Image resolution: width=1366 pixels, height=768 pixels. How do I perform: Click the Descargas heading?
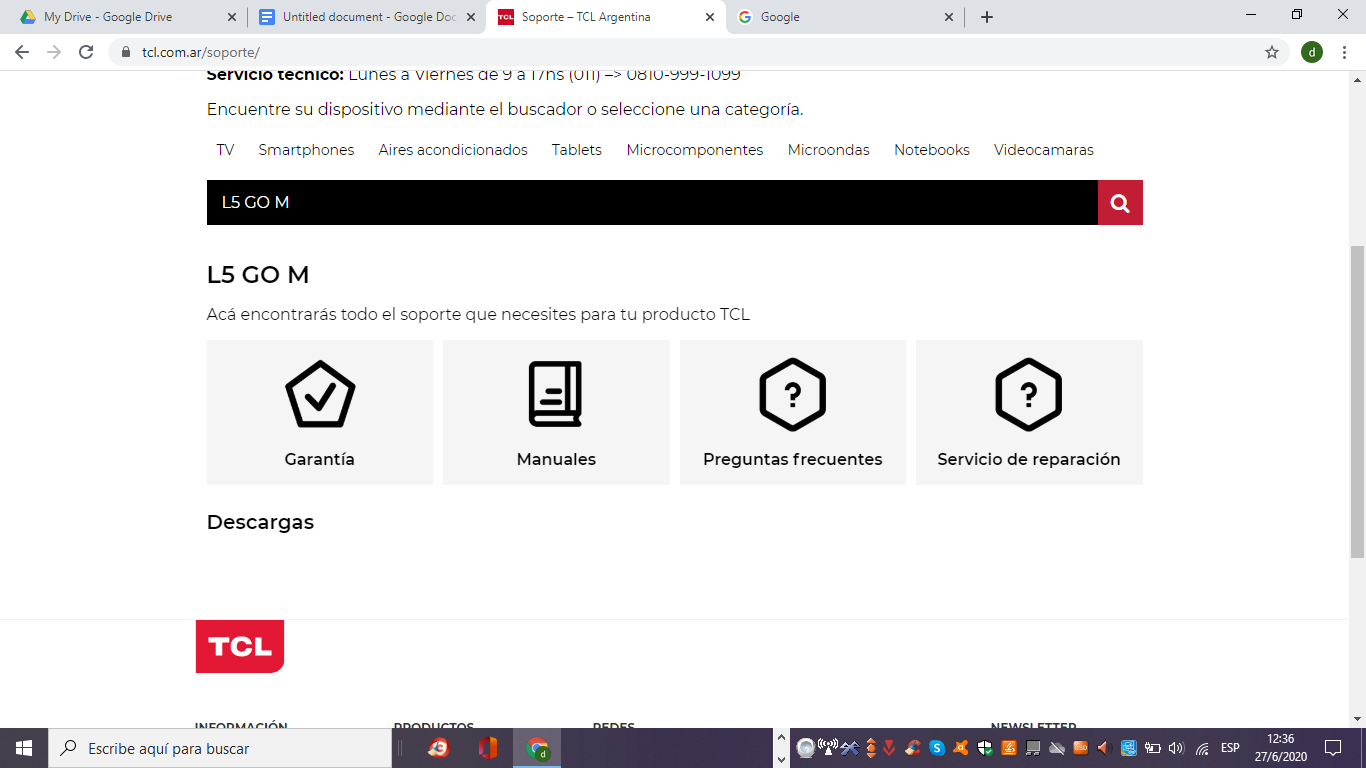click(260, 523)
